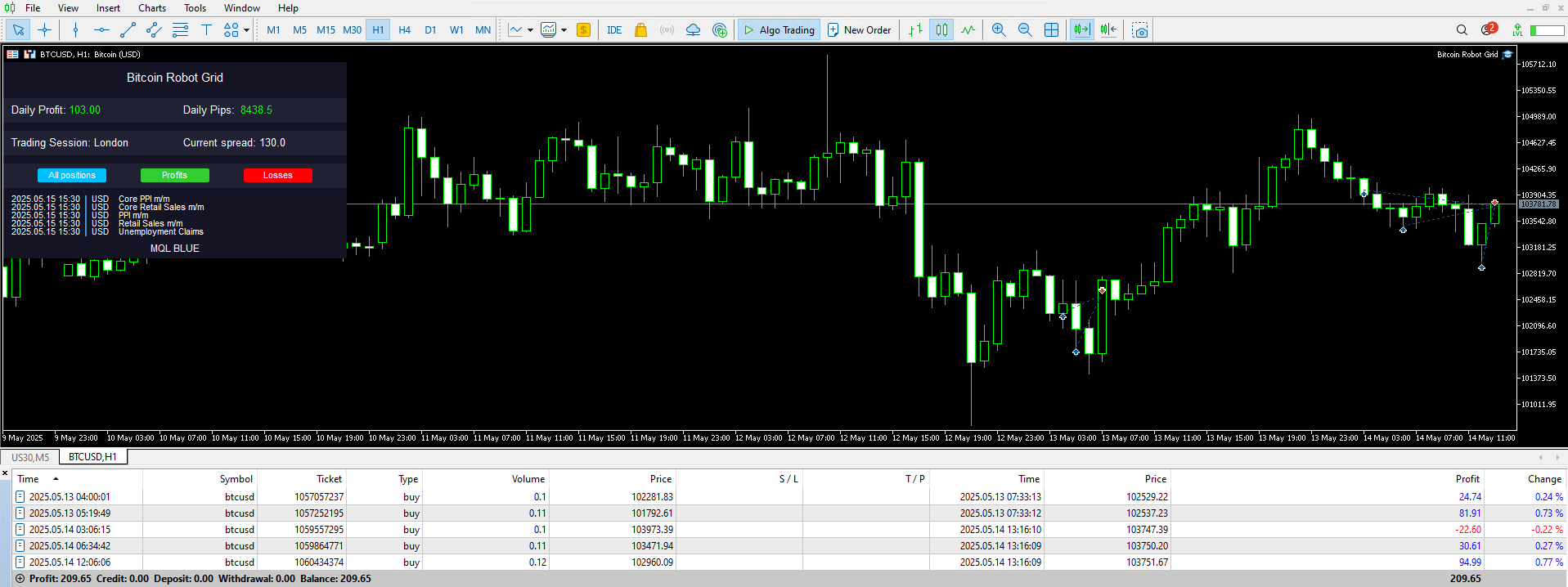
Task: Expand the indicators dropdown arrow
Action: click(530, 30)
